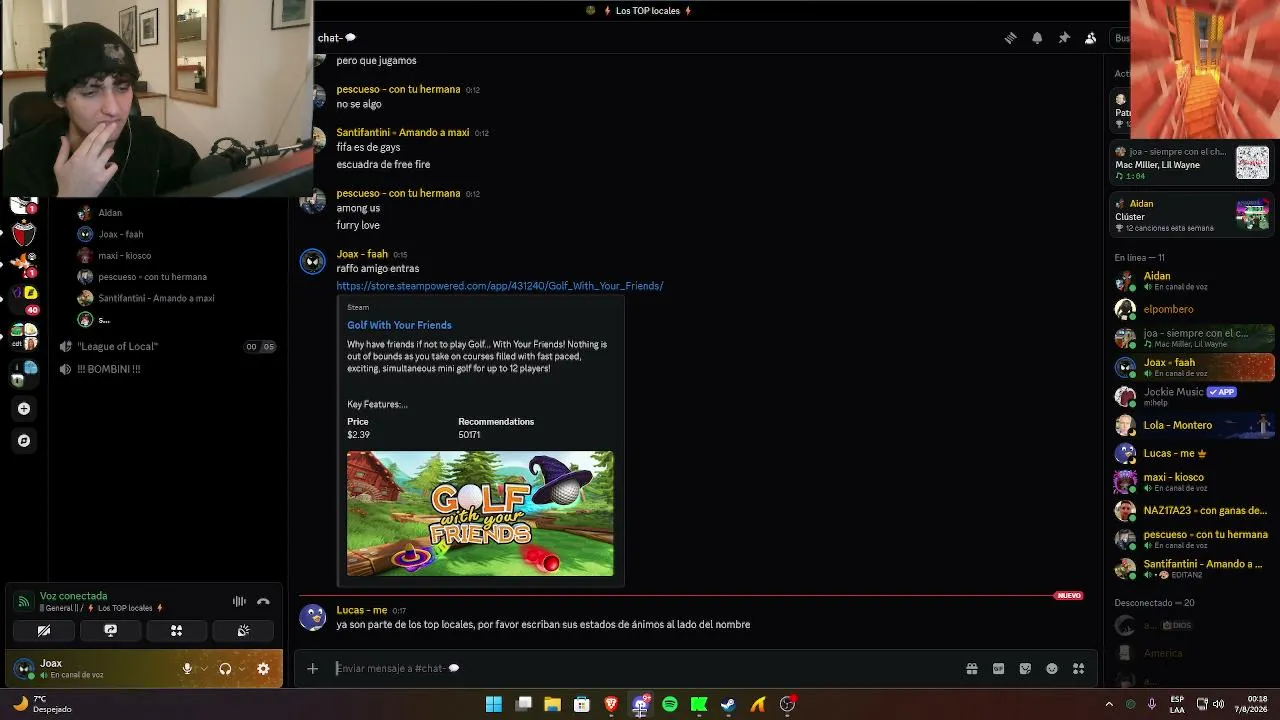Viewport: 1280px width, 720px height.
Task: Open File Explorer from the taskbar
Action: (552, 704)
